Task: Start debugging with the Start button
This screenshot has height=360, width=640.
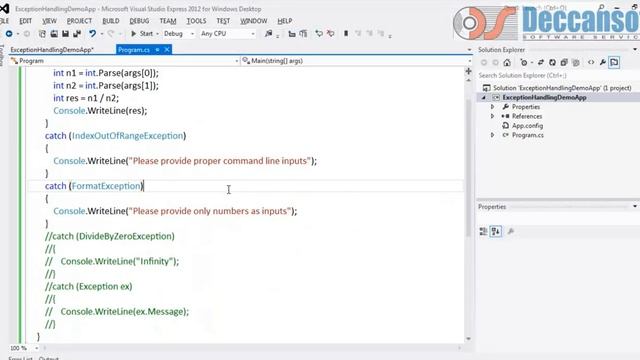Action: pos(142,33)
